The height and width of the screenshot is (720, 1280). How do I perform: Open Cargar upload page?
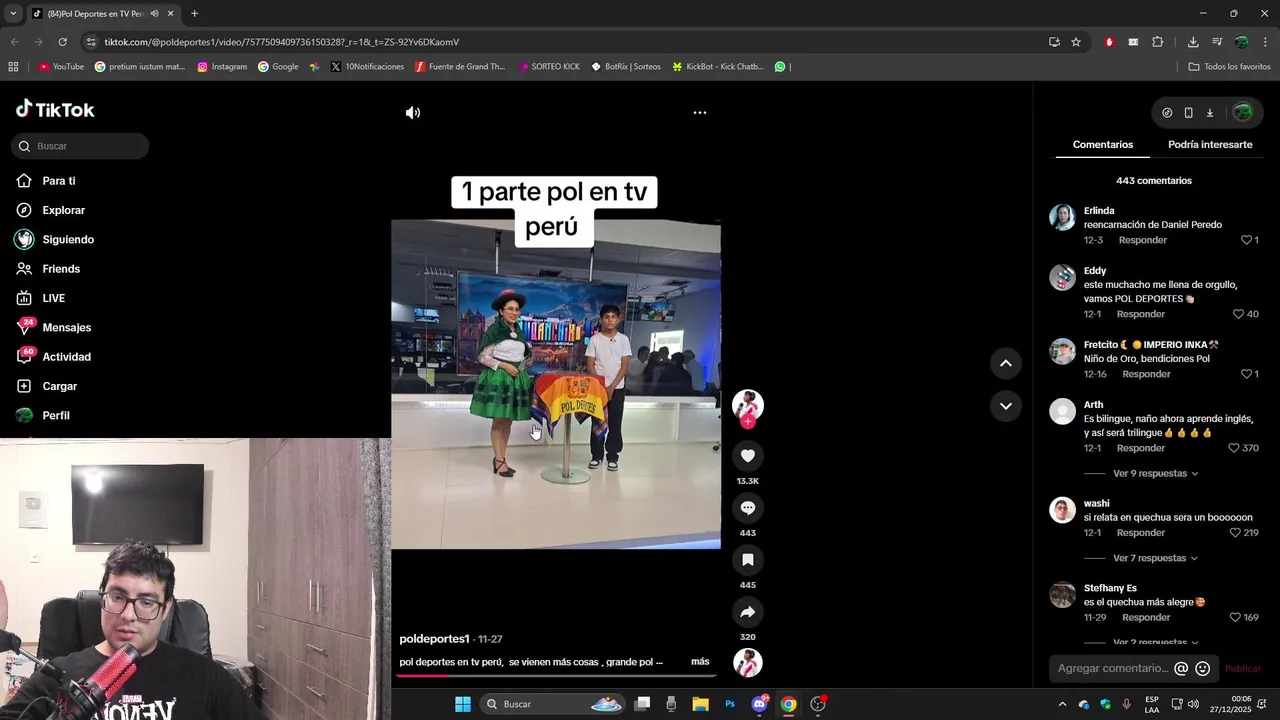[59, 386]
